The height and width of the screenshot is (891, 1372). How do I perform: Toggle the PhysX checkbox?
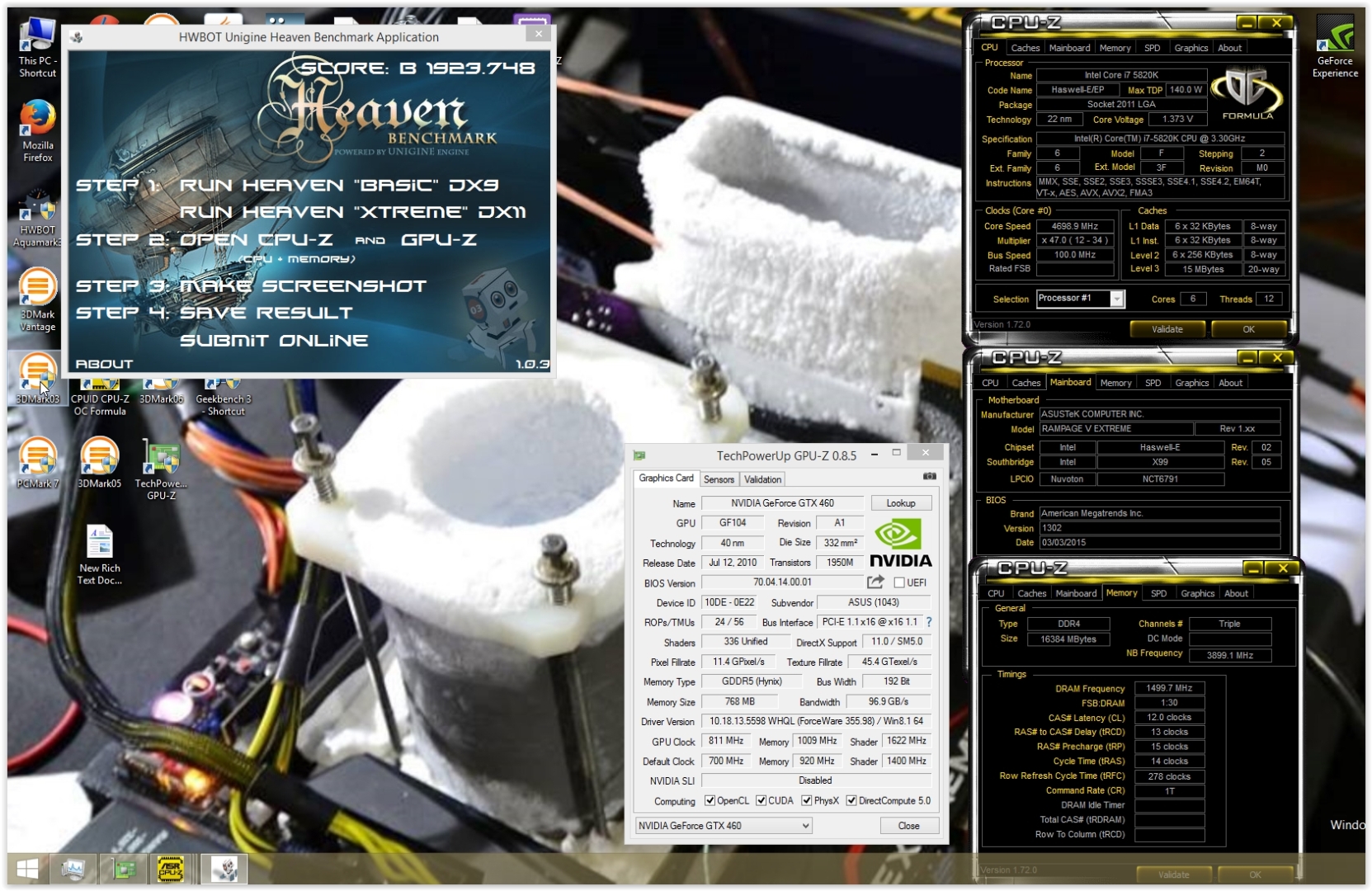(x=806, y=801)
